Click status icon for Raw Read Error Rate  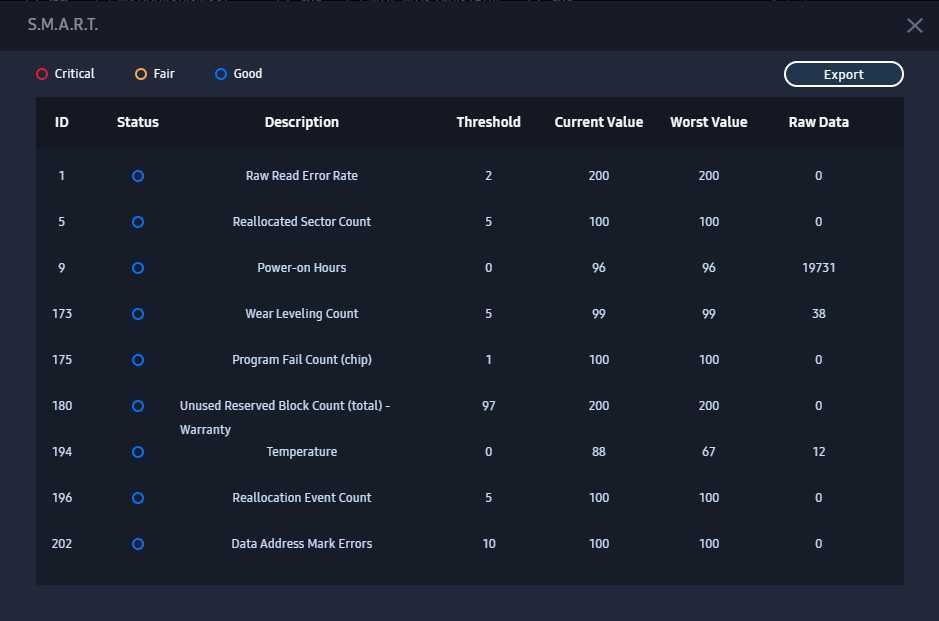(138, 176)
